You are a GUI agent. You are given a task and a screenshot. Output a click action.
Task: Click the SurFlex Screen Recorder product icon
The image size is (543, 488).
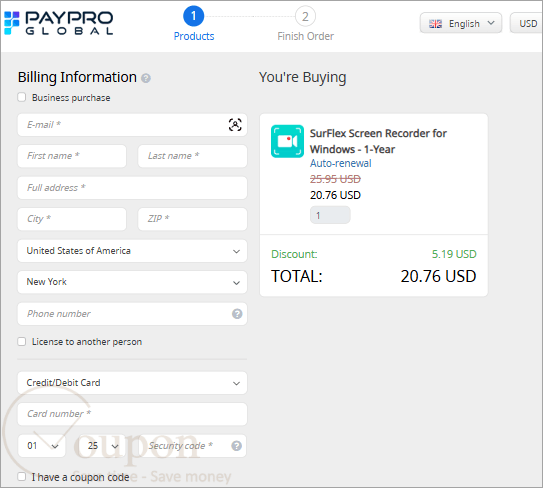point(287,141)
